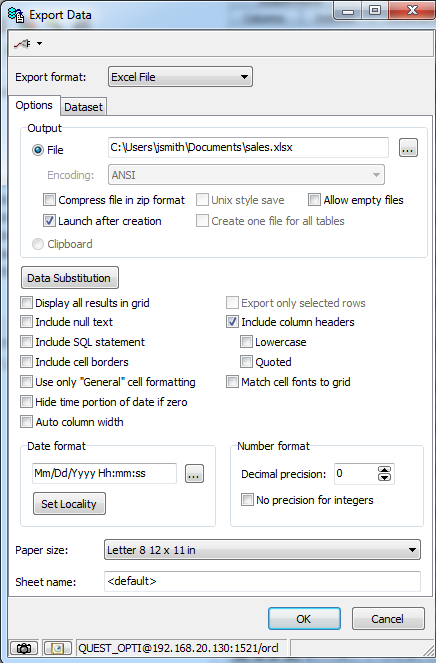The height and width of the screenshot is (663, 437).
Task: Open the Export format dropdown
Action: pyautogui.click(x=180, y=77)
